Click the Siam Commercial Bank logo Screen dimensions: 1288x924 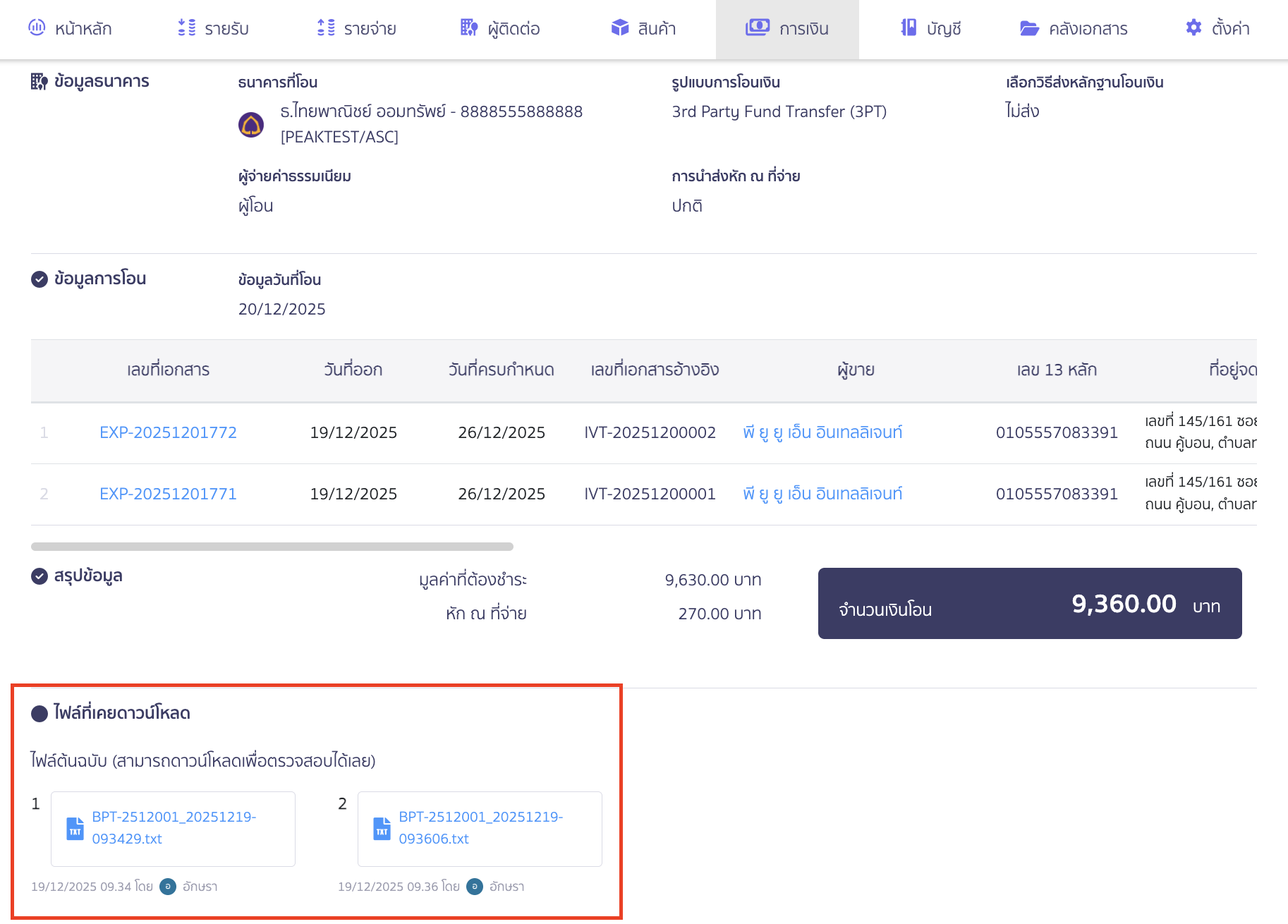[x=251, y=125]
